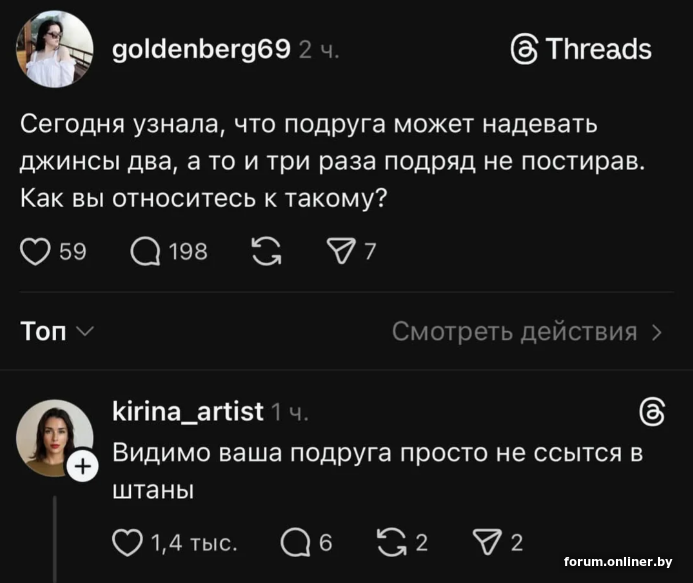
Task: Like the goldenberg69 post
Action: (36, 251)
